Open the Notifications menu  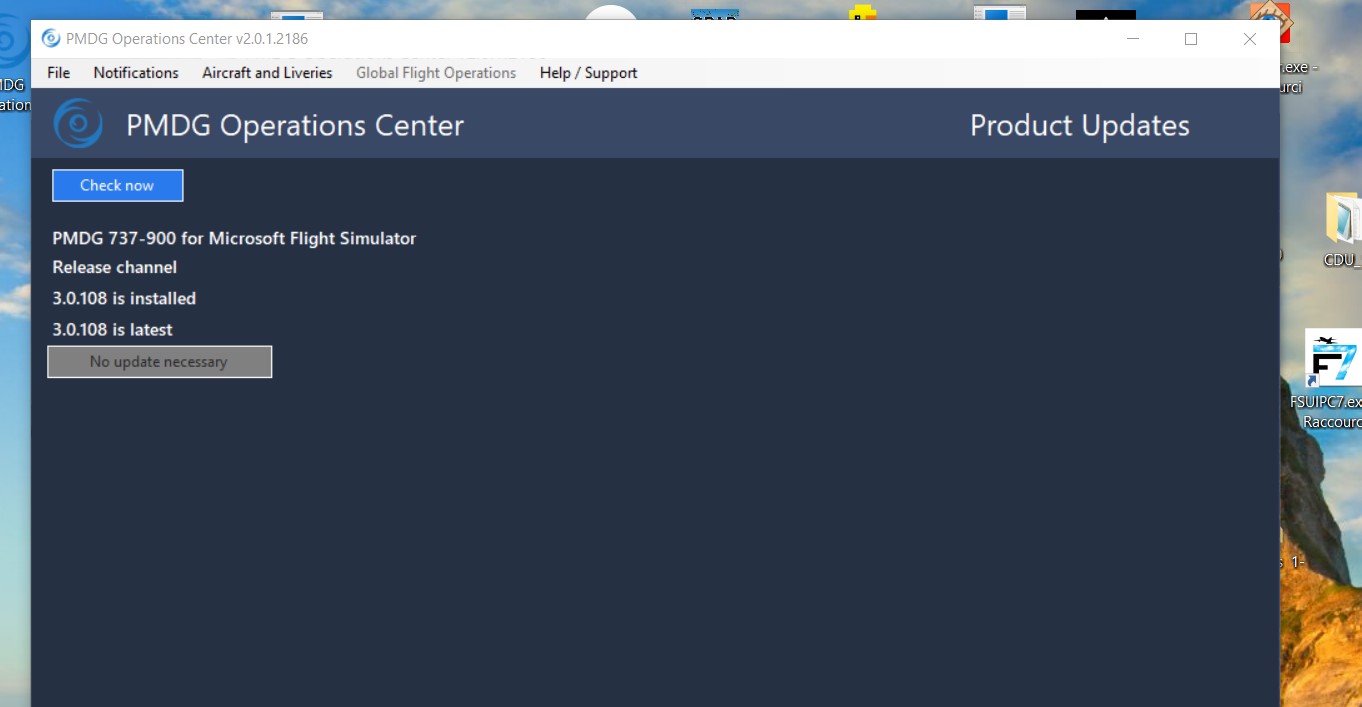(x=136, y=73)
